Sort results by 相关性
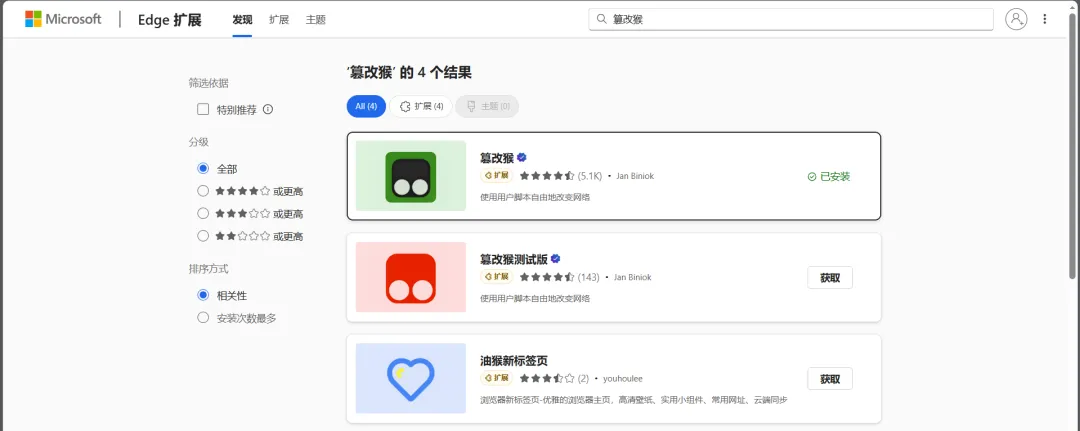The image size is (1080, 431). [203, 295]
